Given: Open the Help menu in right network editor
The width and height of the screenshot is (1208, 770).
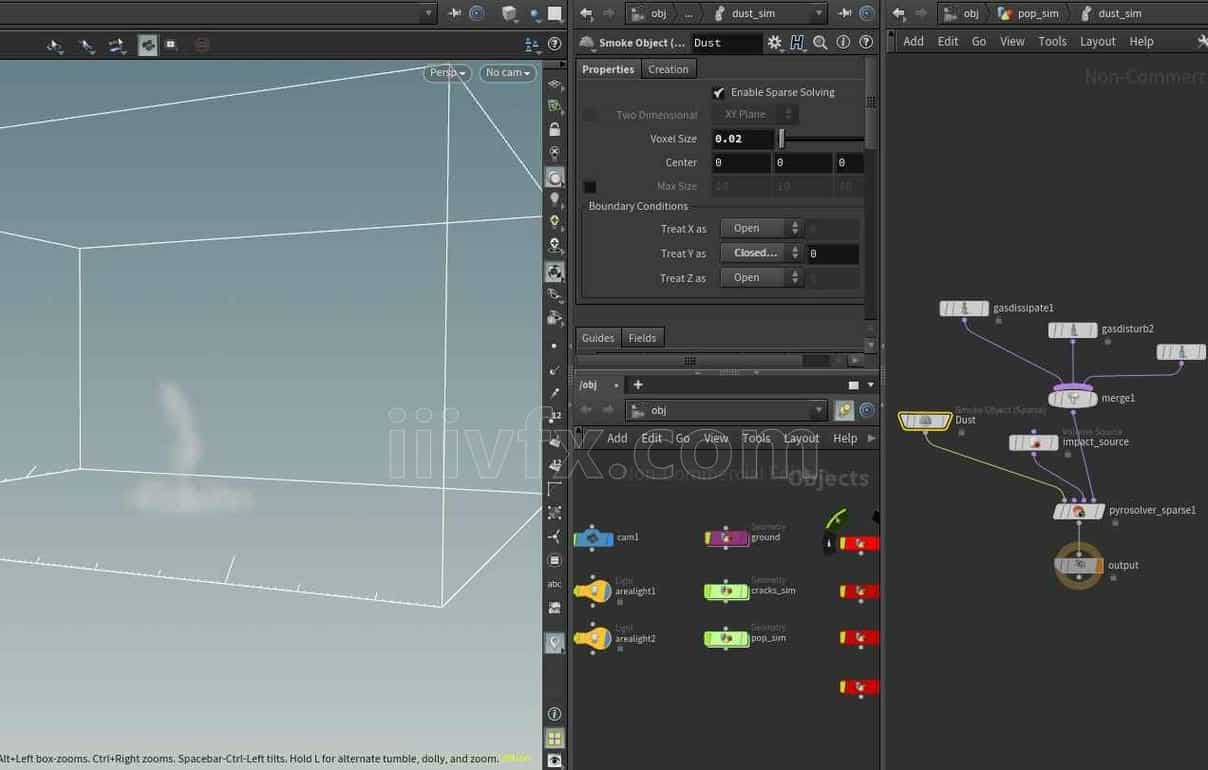Looking at the screenshot, I should click(1141, 41).
